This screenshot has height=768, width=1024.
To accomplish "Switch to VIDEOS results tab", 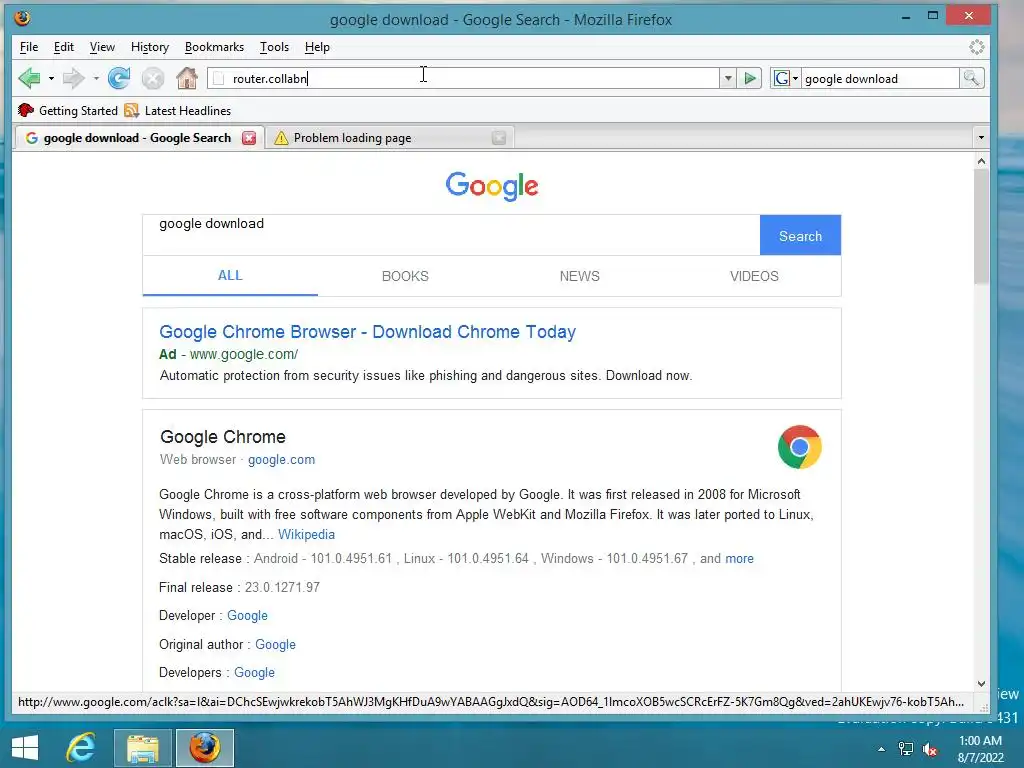I will pyautogui.click(x=754, y=276).
